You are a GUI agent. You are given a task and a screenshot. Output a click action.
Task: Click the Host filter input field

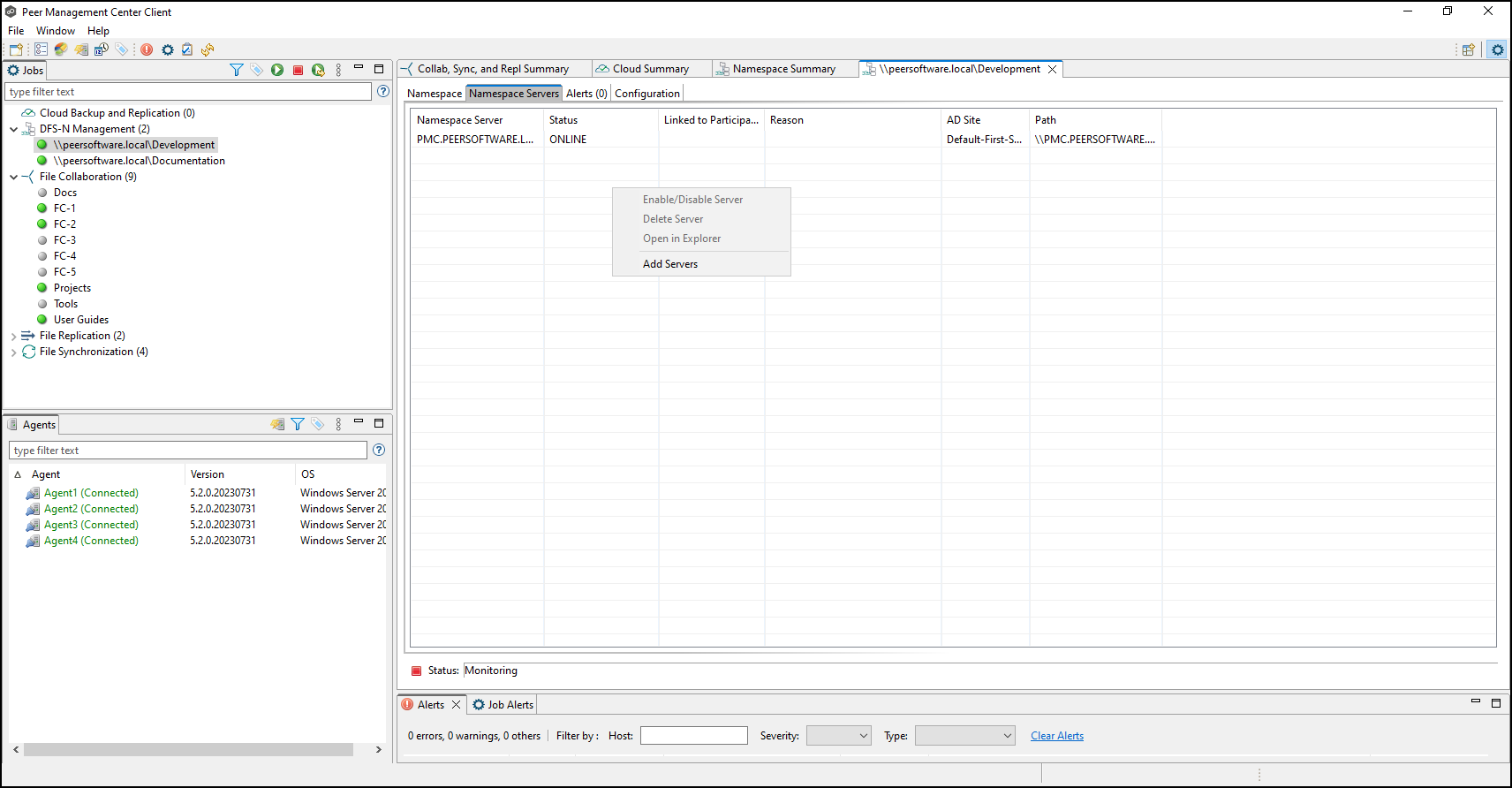693,736
